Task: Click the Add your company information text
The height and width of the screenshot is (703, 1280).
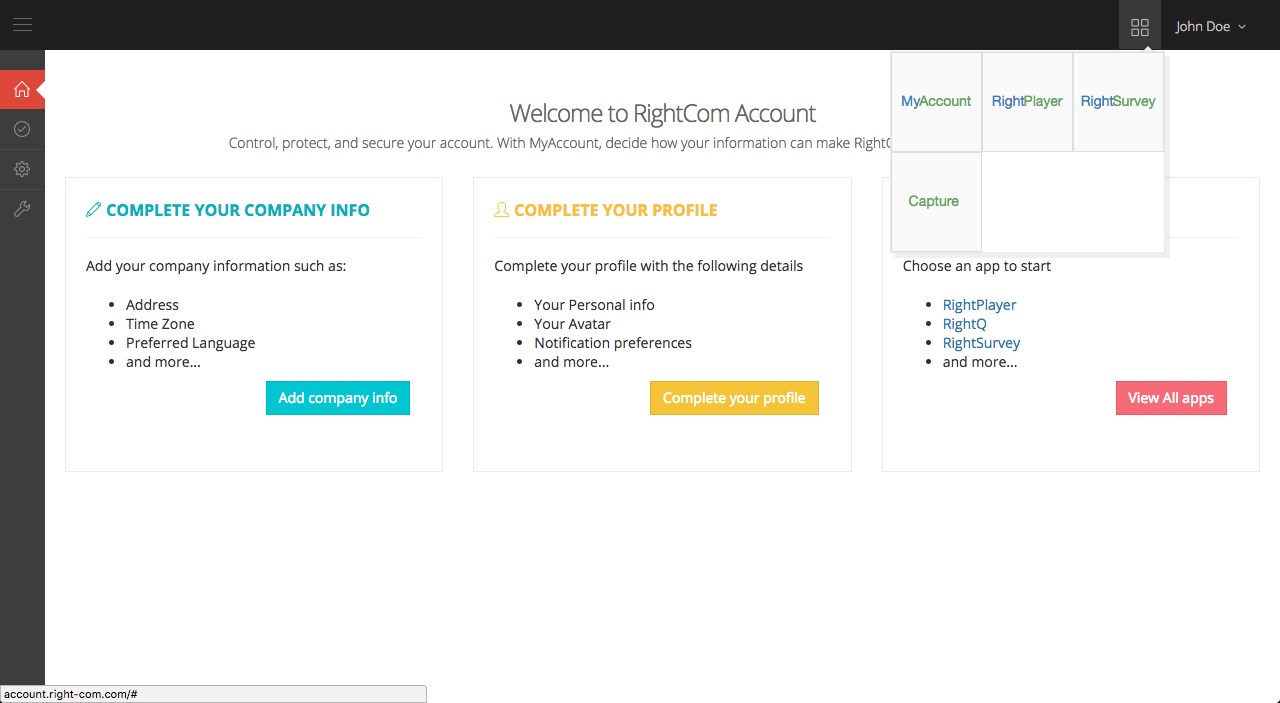Action: 216,266
